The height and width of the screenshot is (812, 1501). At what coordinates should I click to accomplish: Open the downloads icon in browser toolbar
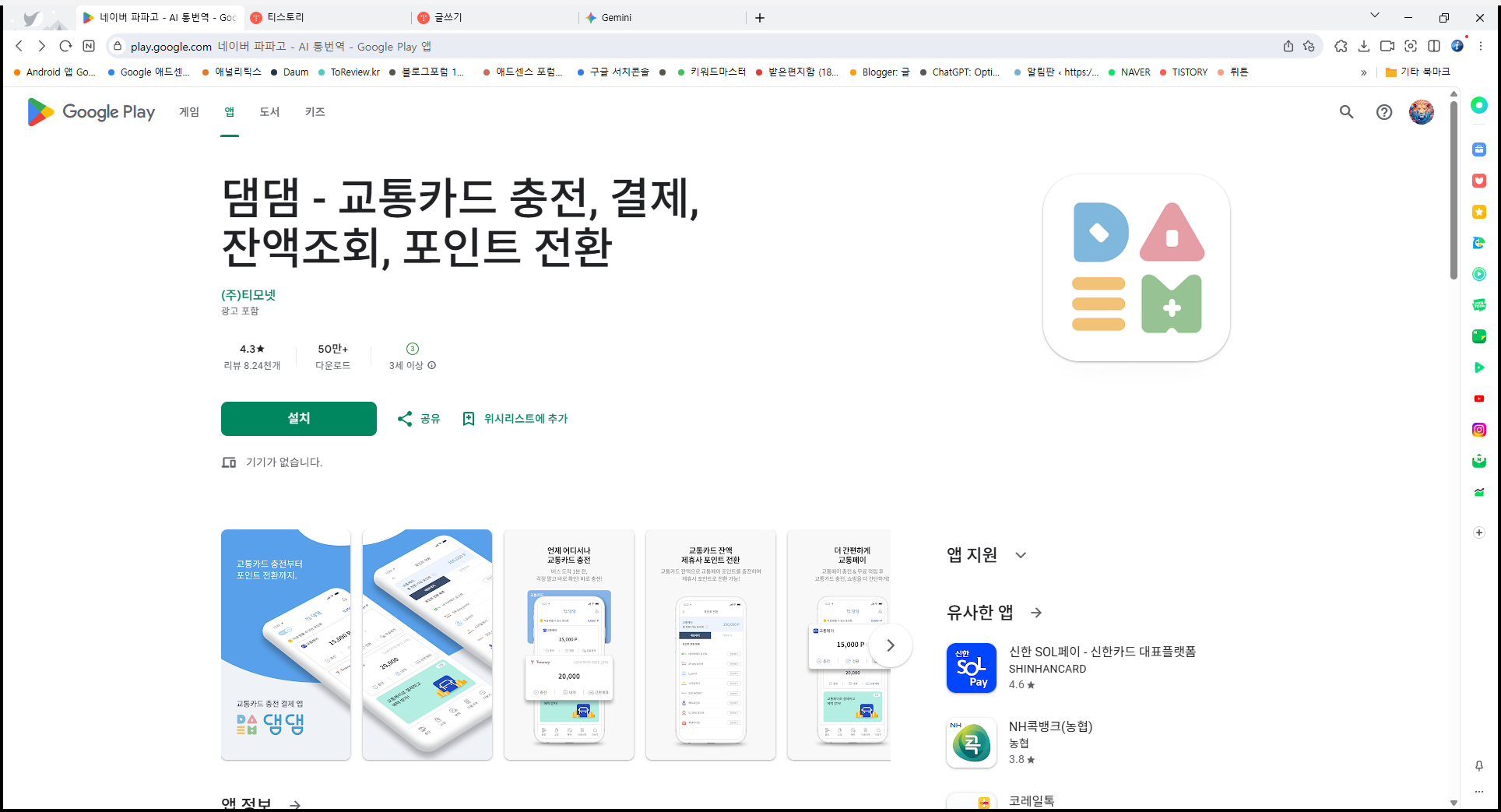1364,46
